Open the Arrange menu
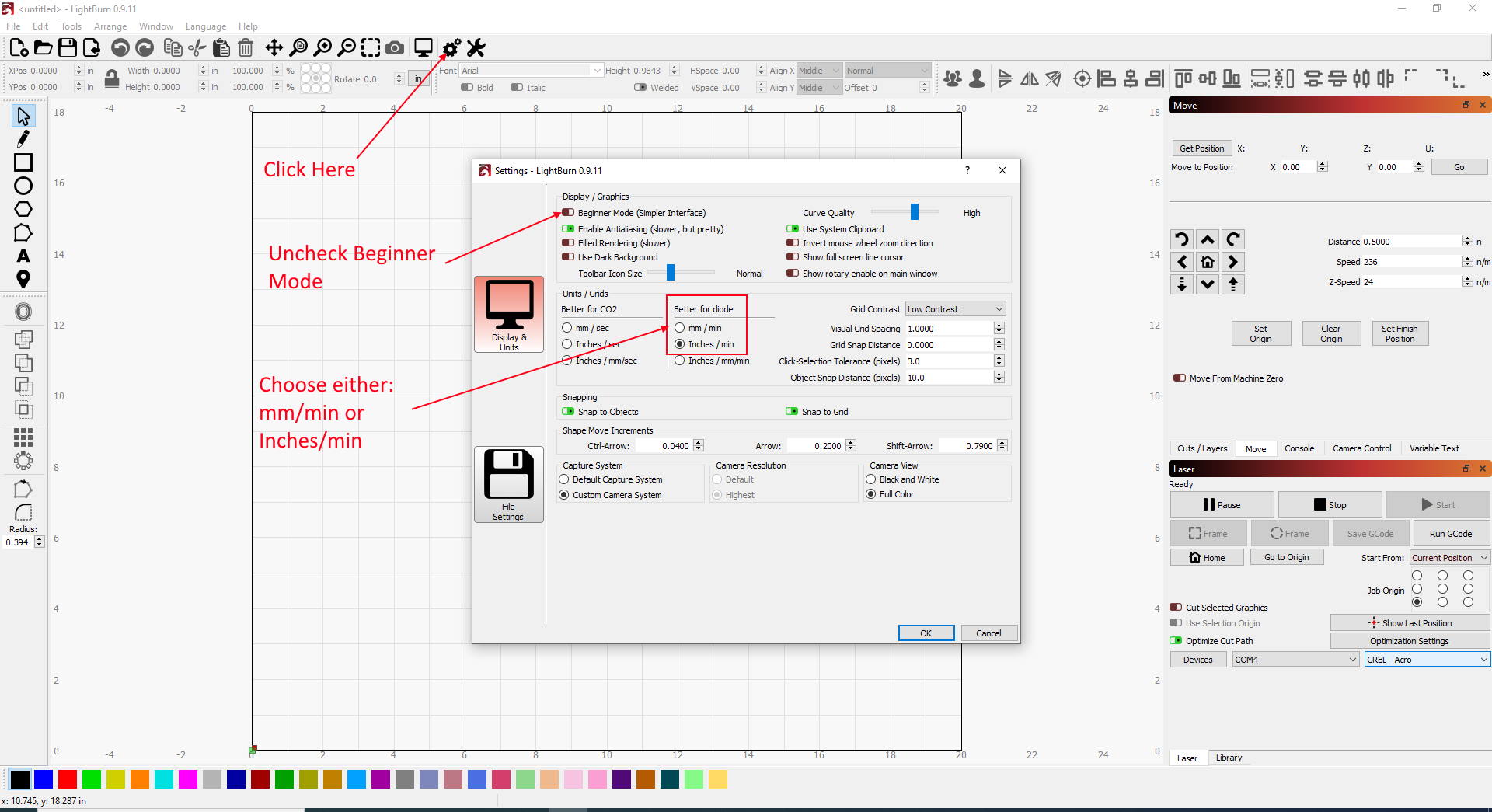The width and height of the screenshot is (1492, 812). pyautogui.click(x=110, y=26)
